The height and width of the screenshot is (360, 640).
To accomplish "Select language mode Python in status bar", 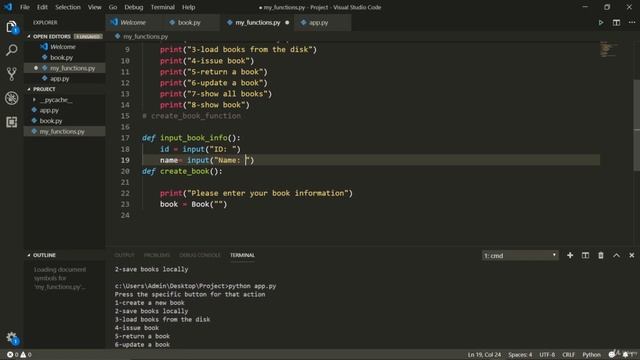I will pyautogui.click(x=591, y=355).
